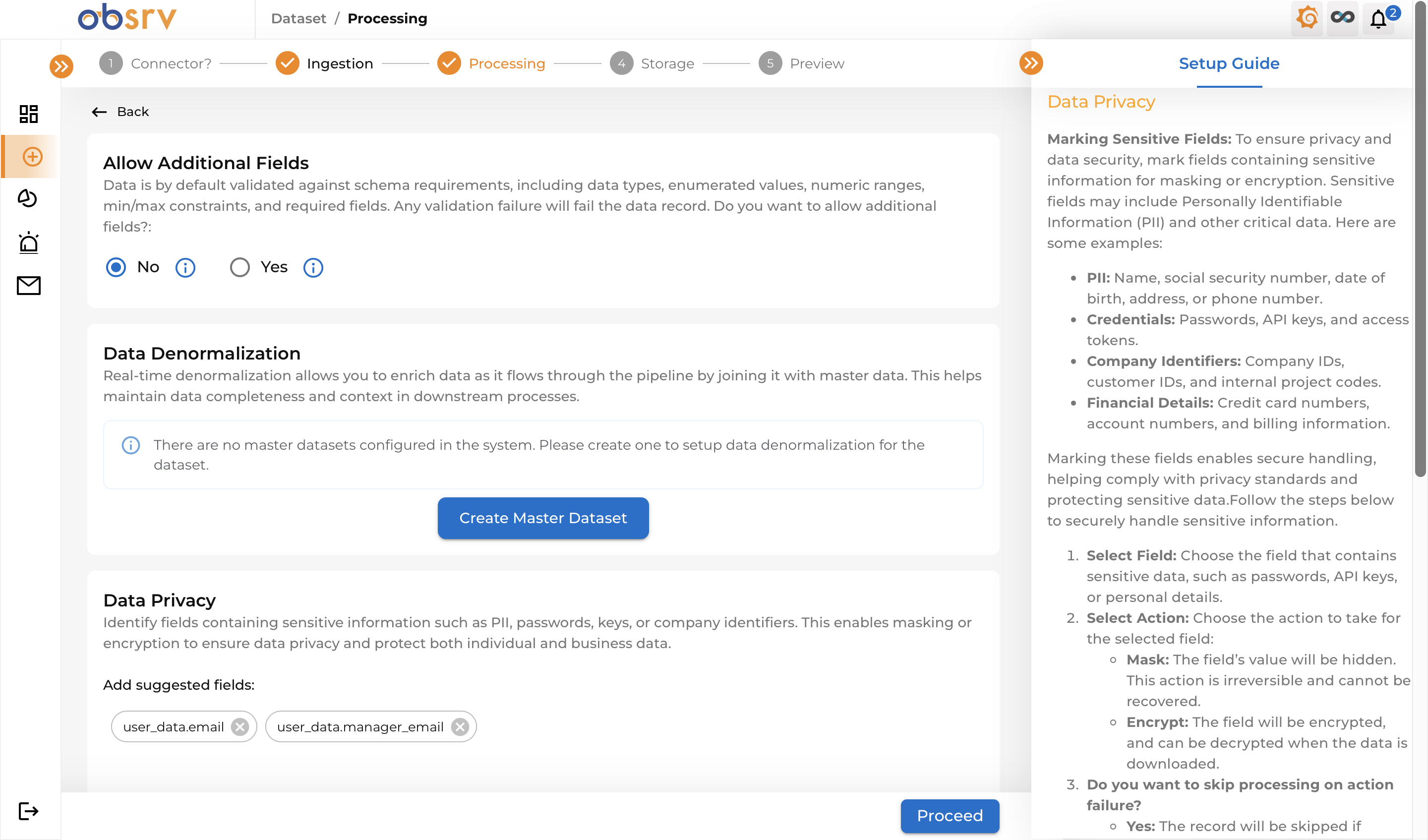The height and width of the screenshot is (840, 1428).
Task: Open the metrics pie chart sidebar icon
Action: pyautogui.click(x=28, y=199)
